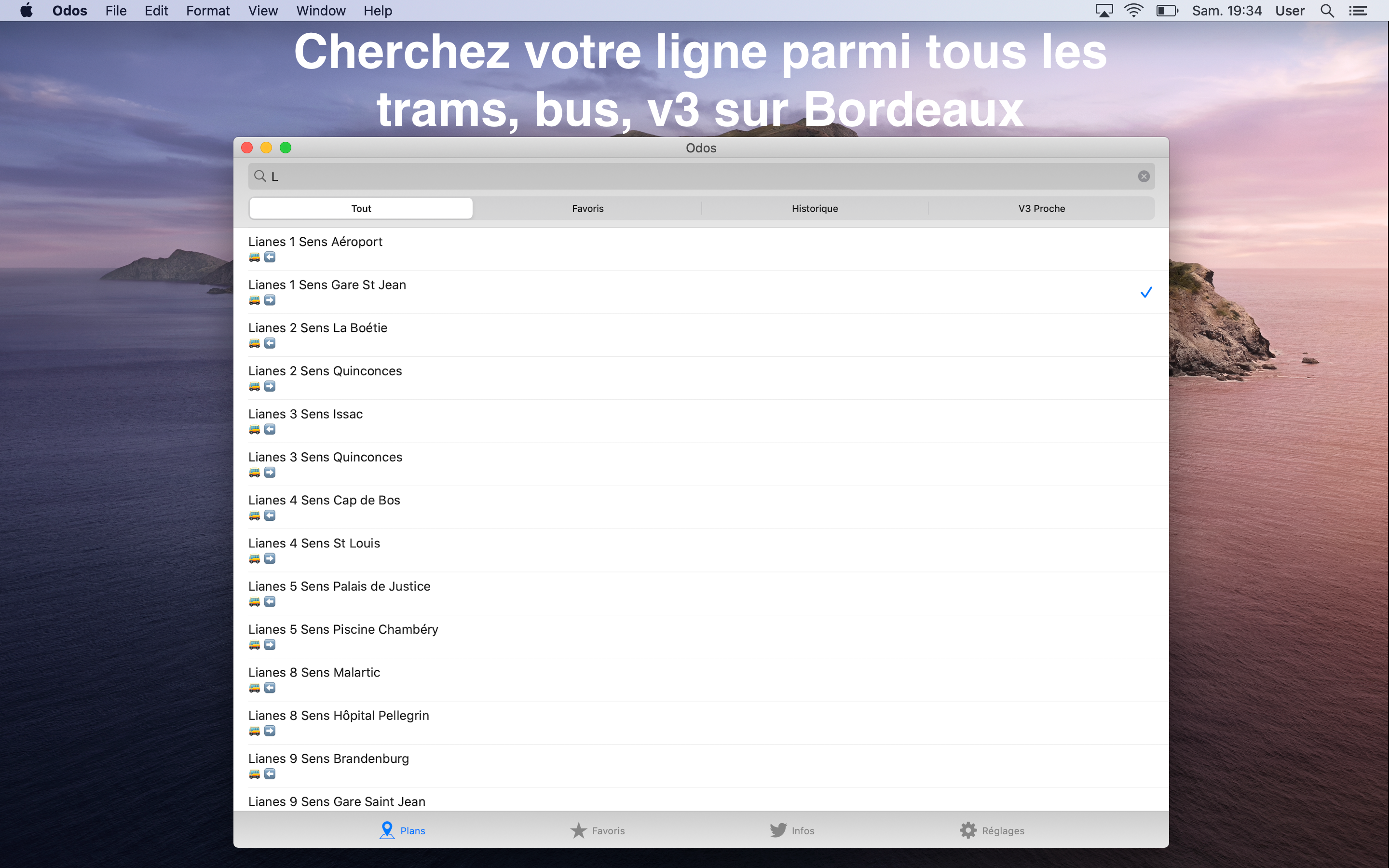Open the Favoris star tab at bottom

[x=598, y=830]
